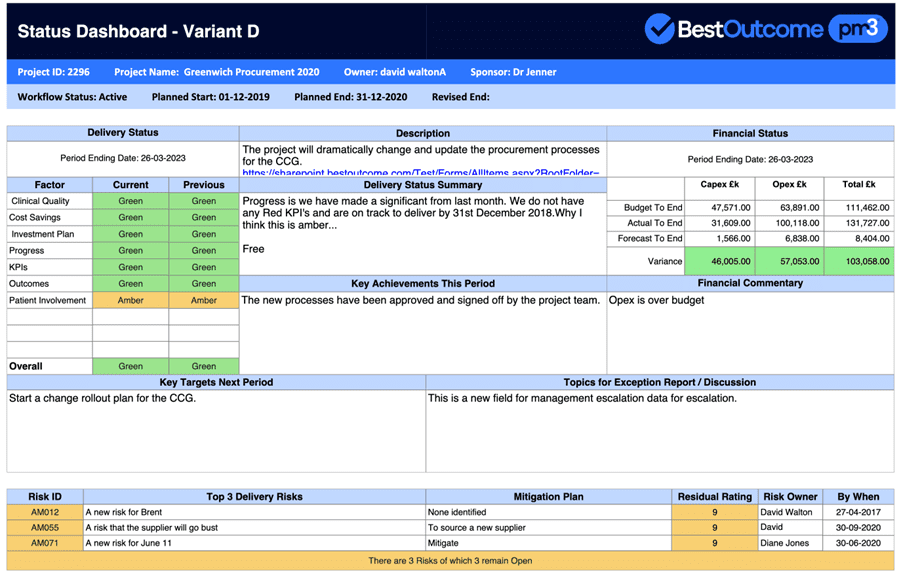Viewport: 903px width, 585px height.
Task: Click the Clinical Quality factor row label
Action: pos(40,201)
